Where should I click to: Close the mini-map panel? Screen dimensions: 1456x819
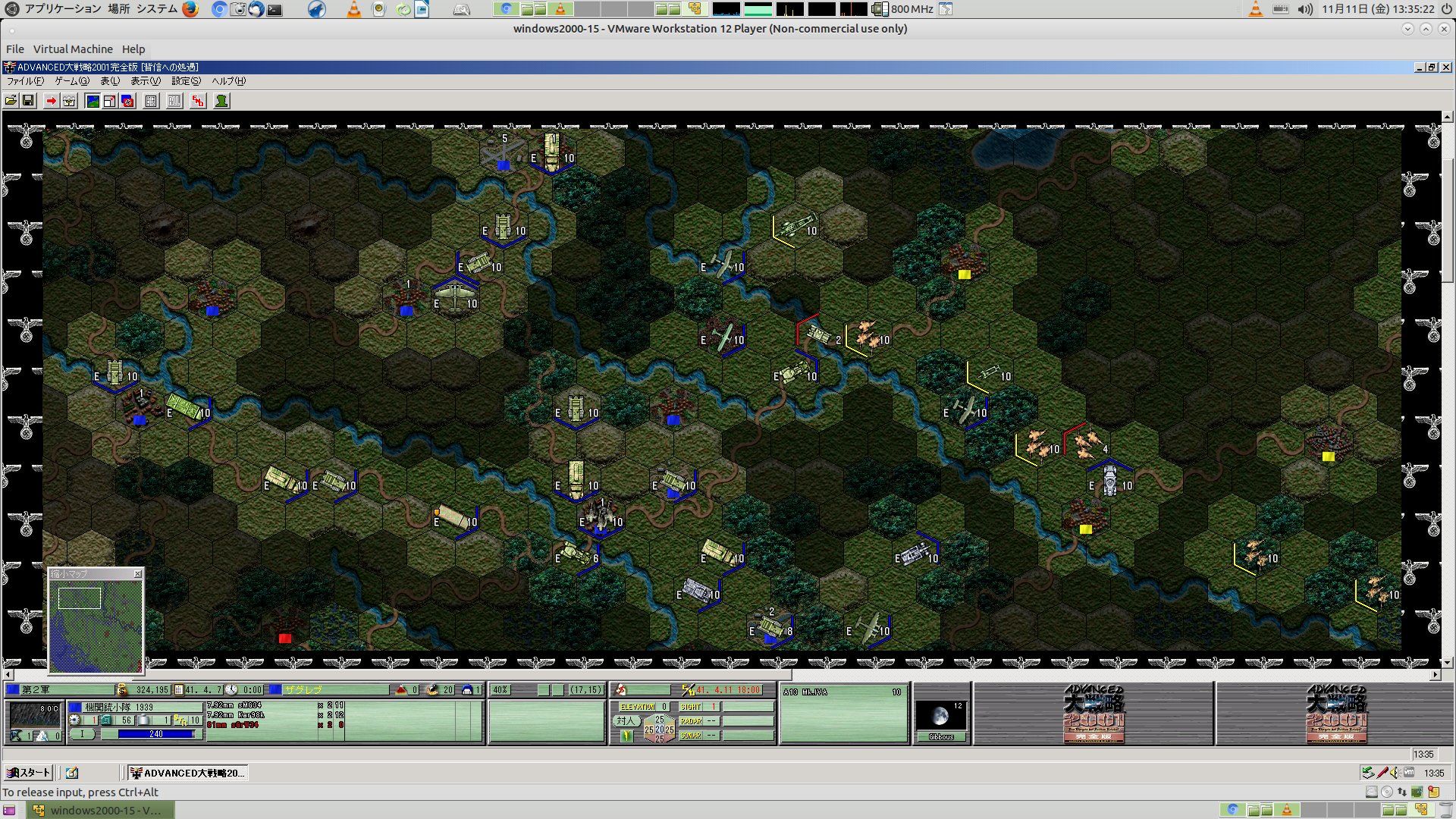[x=137, y=574]
